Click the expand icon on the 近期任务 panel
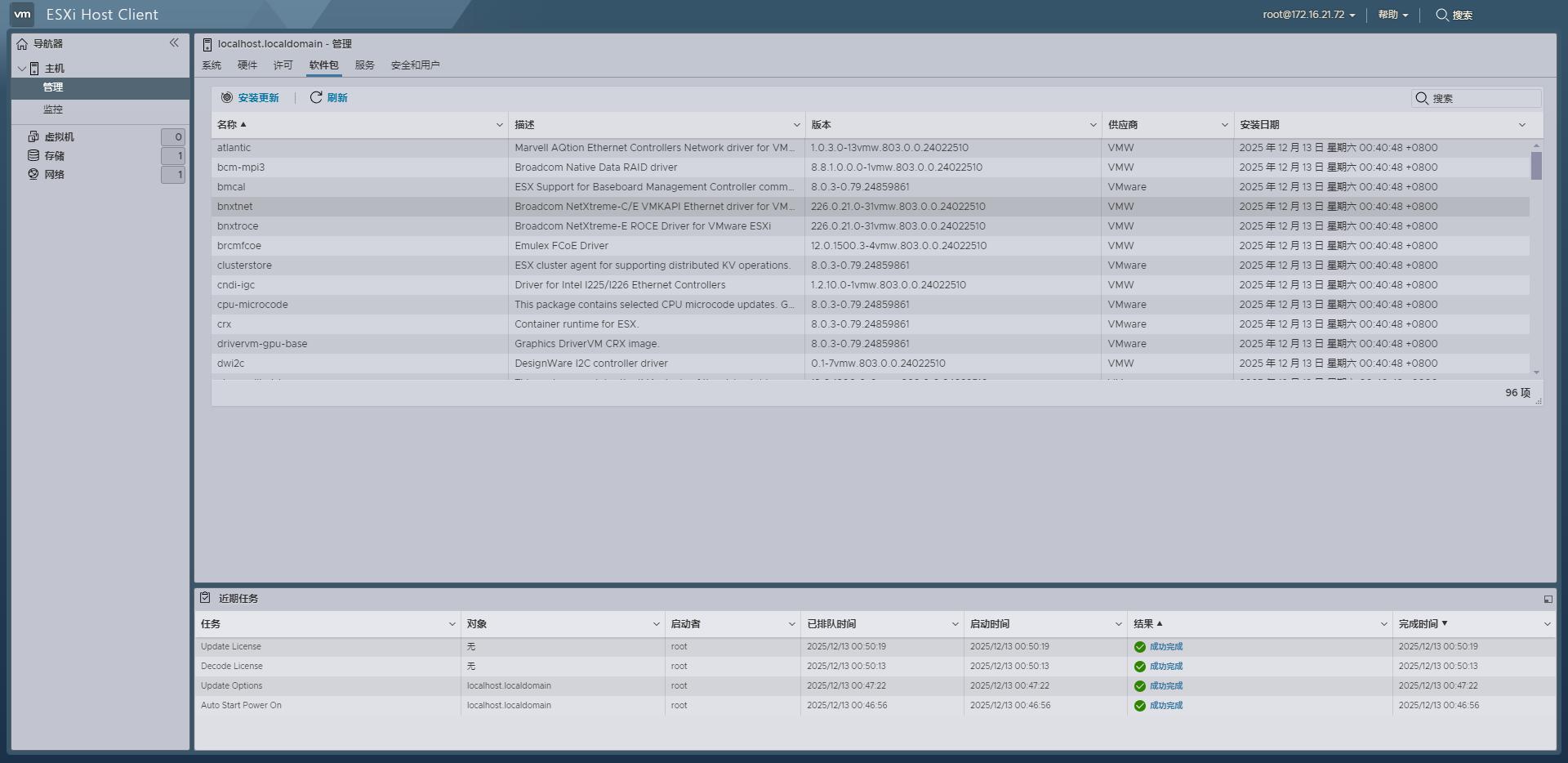This screenshot has height=763, width=1568. pos(1548,599)
